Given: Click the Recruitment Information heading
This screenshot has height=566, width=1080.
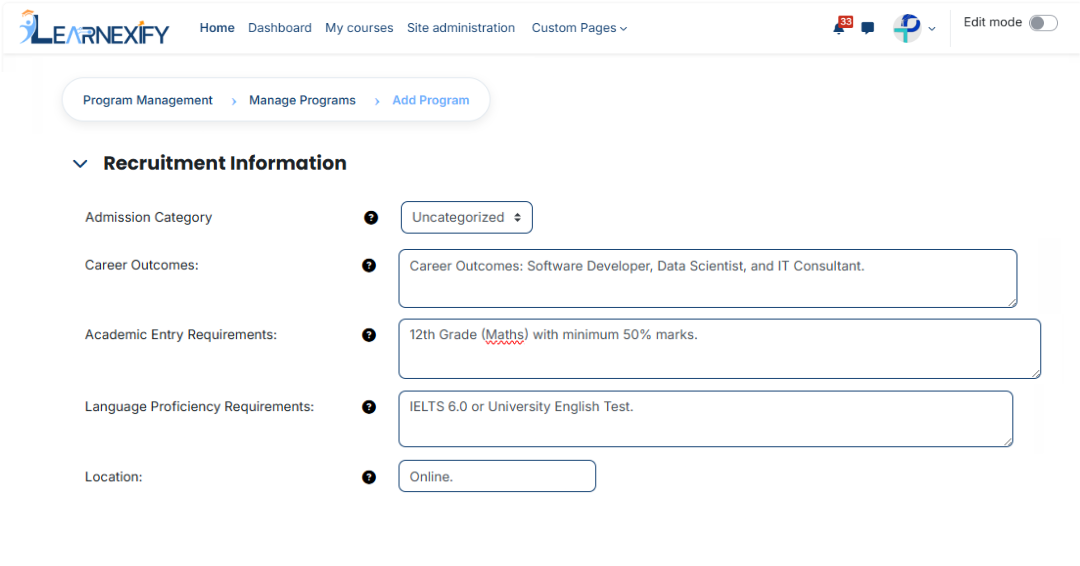Looking at the screenshot, I should [x=225, y=163].
